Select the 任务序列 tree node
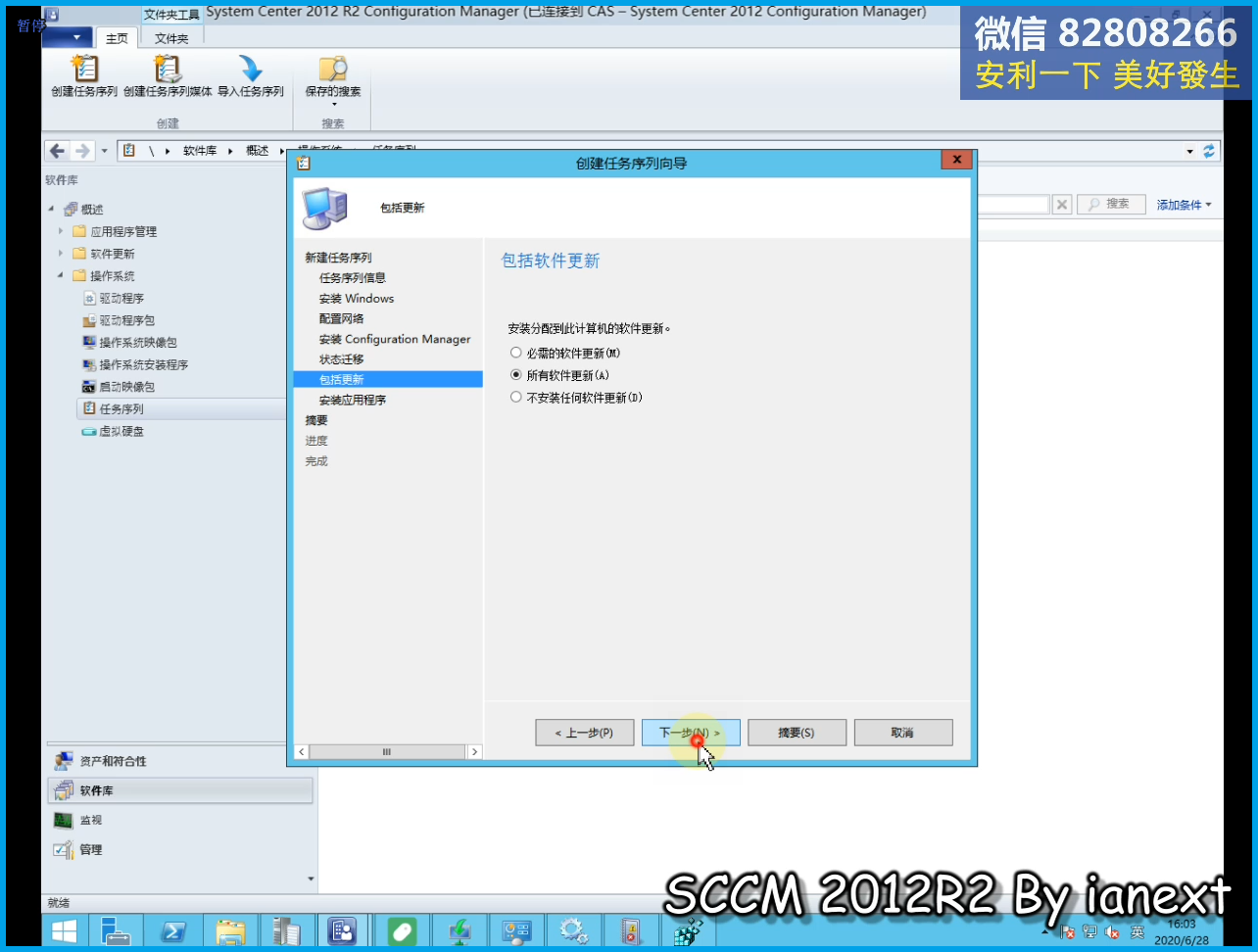The width and height of the screenshot is (1258, 952). pos(121,409)
